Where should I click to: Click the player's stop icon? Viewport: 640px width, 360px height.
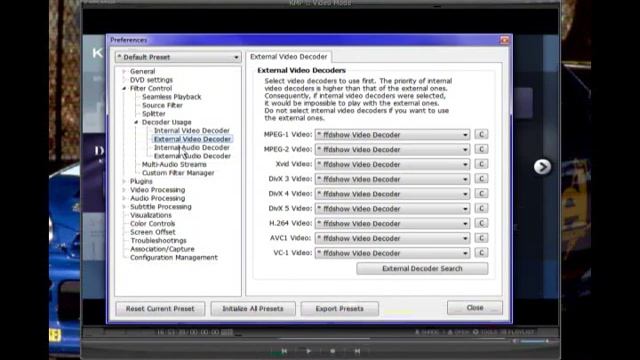tap(333, 351)
